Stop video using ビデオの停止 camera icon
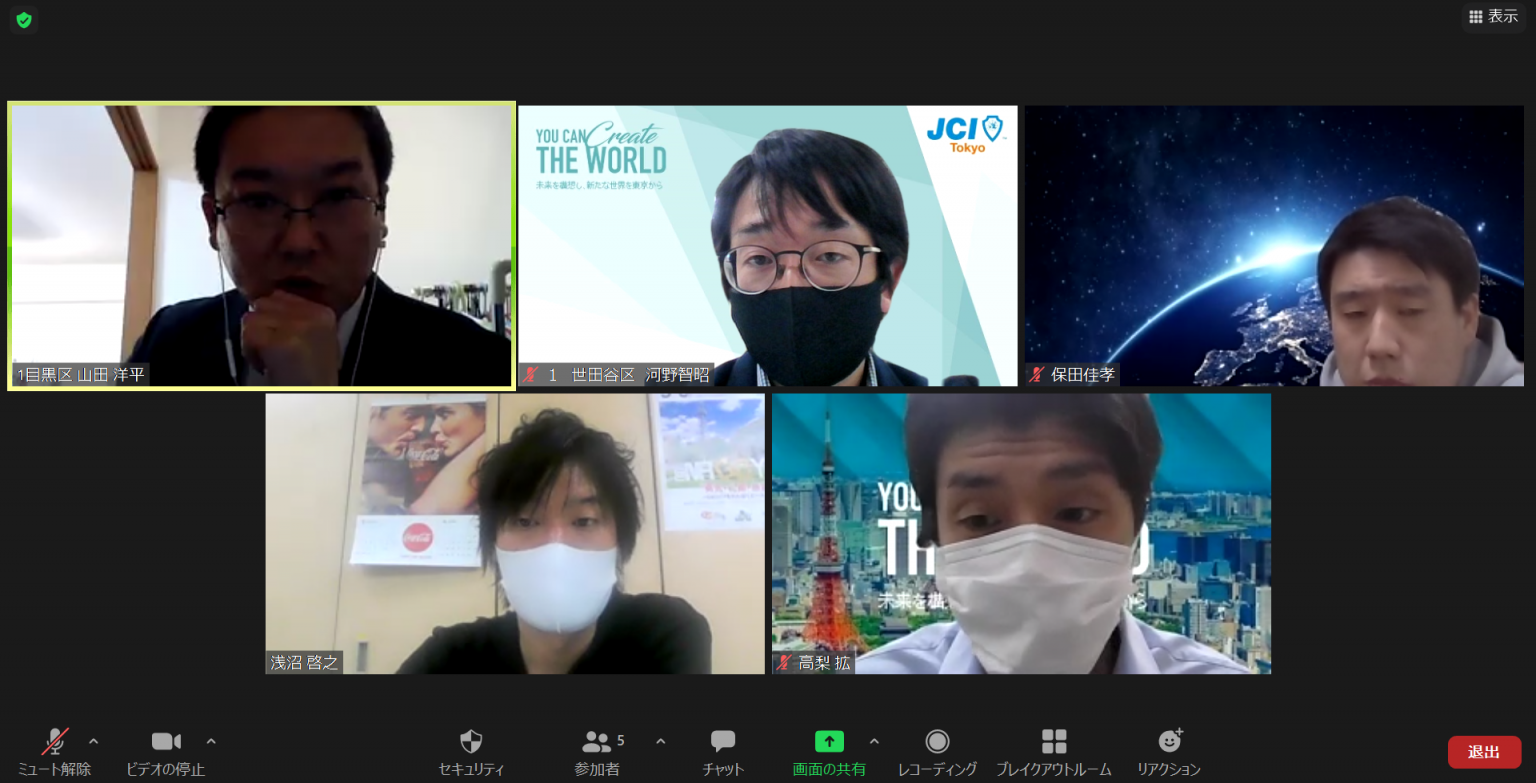 pos(166,742)
